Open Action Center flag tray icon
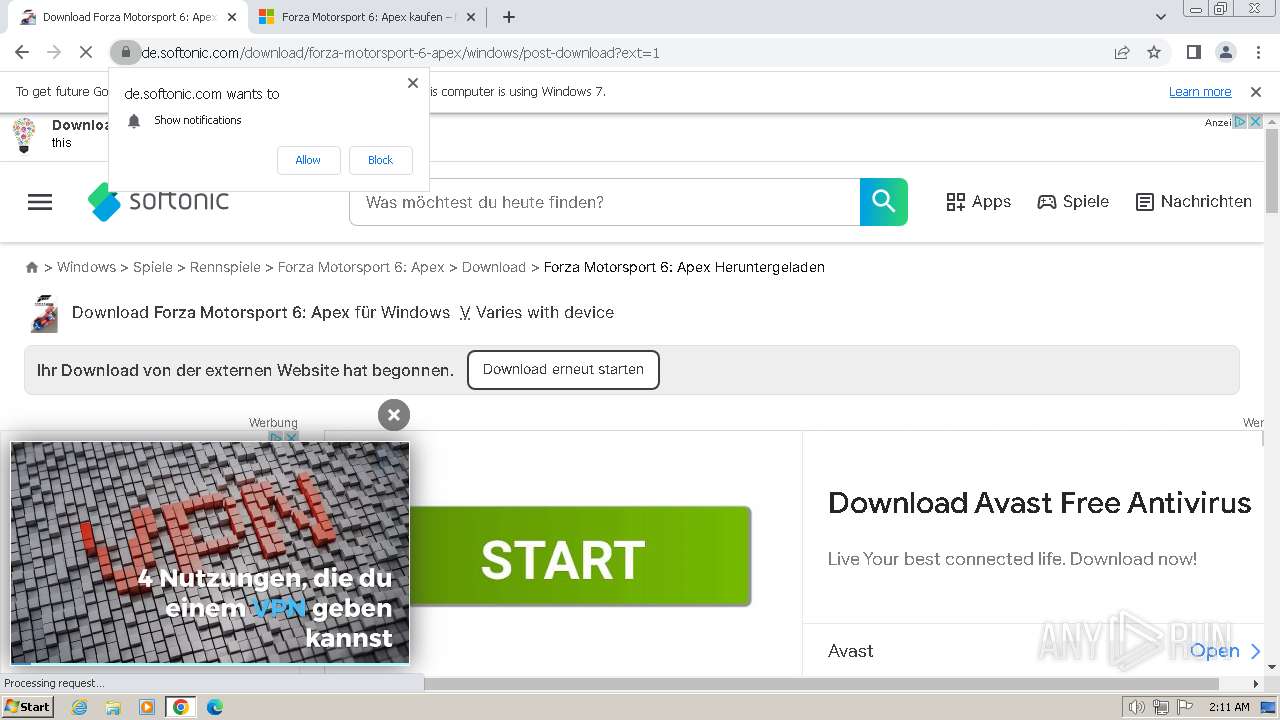The height and width of the screenshot is (720, 1280). 1185,707
